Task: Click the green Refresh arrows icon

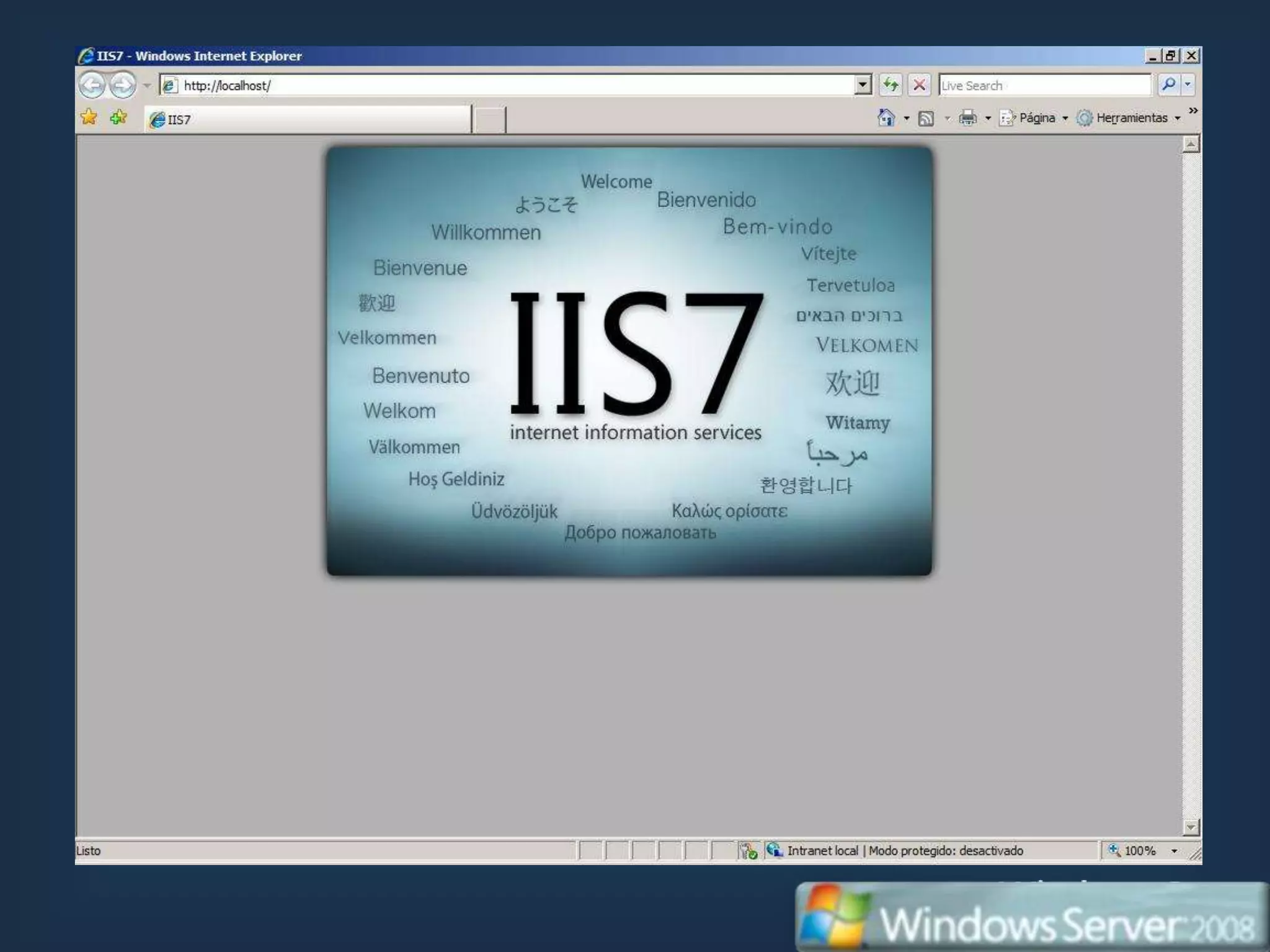Action: [890, 85]
